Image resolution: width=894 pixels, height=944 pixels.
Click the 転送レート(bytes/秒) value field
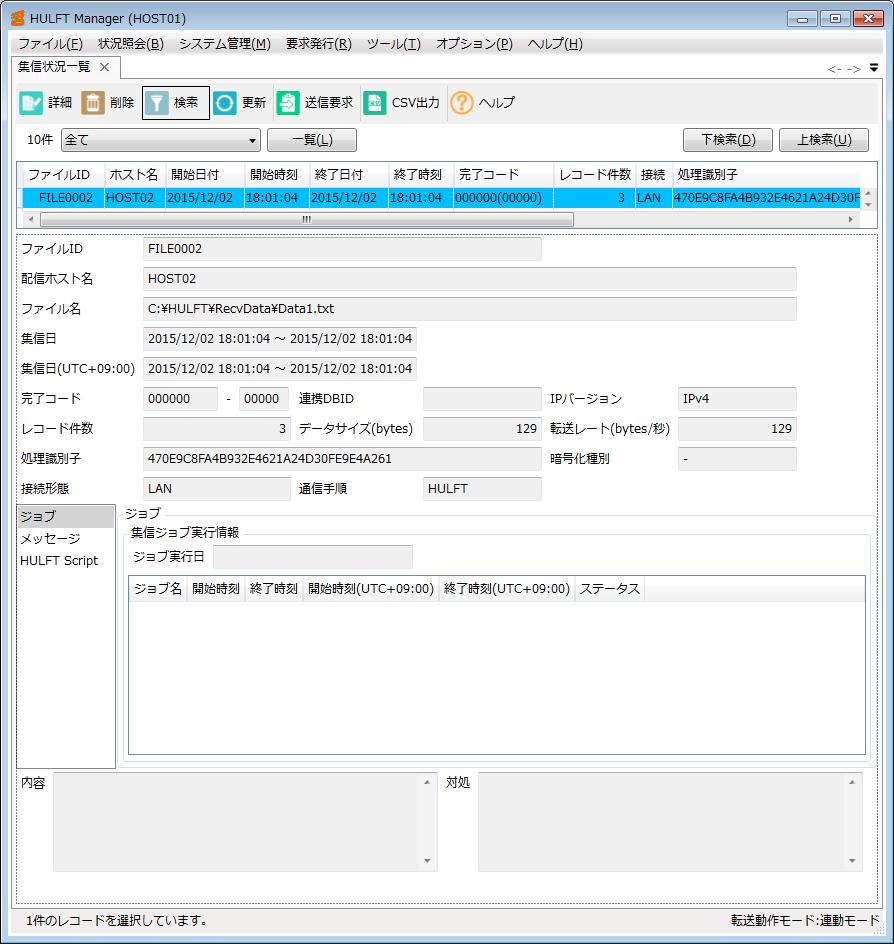click(x=737, y=429)
